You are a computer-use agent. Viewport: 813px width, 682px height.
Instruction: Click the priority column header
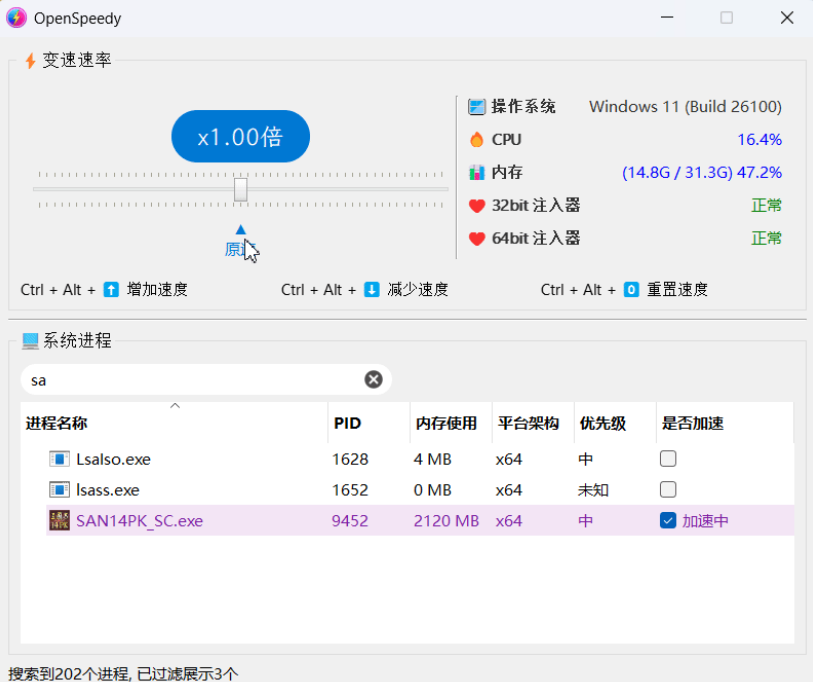pyautogui.click(x=602, y=424)
